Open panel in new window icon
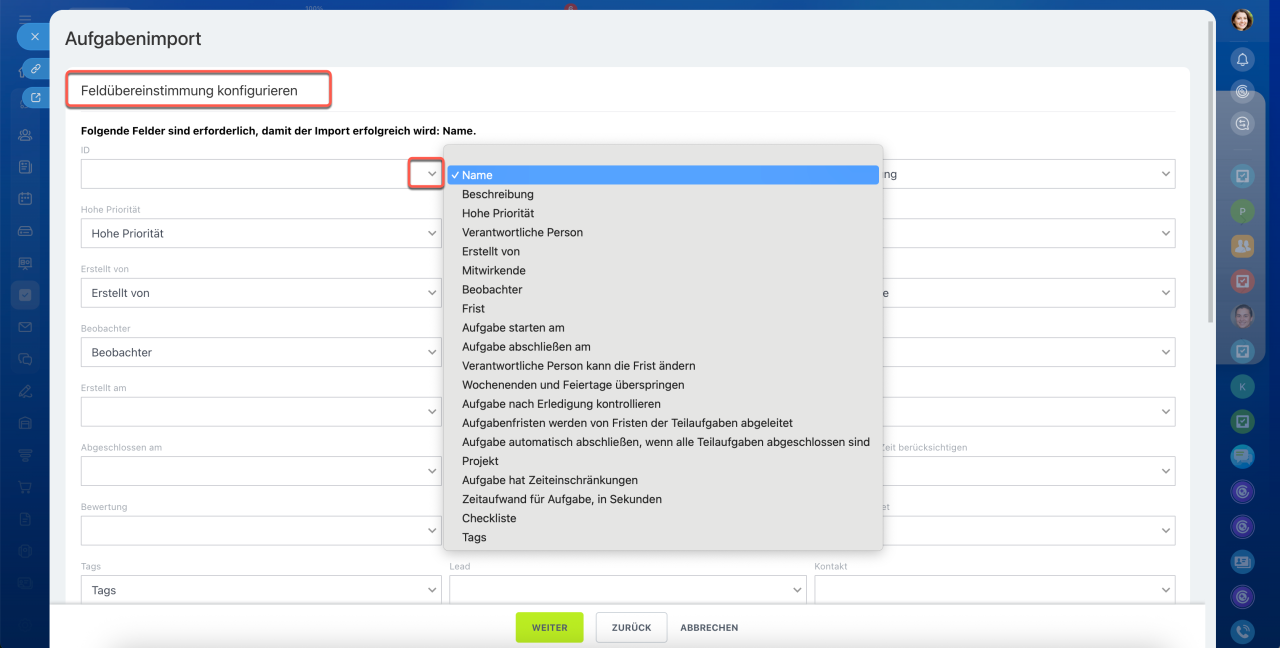Screen dimensions: 1280x648 tap(36, 98)
